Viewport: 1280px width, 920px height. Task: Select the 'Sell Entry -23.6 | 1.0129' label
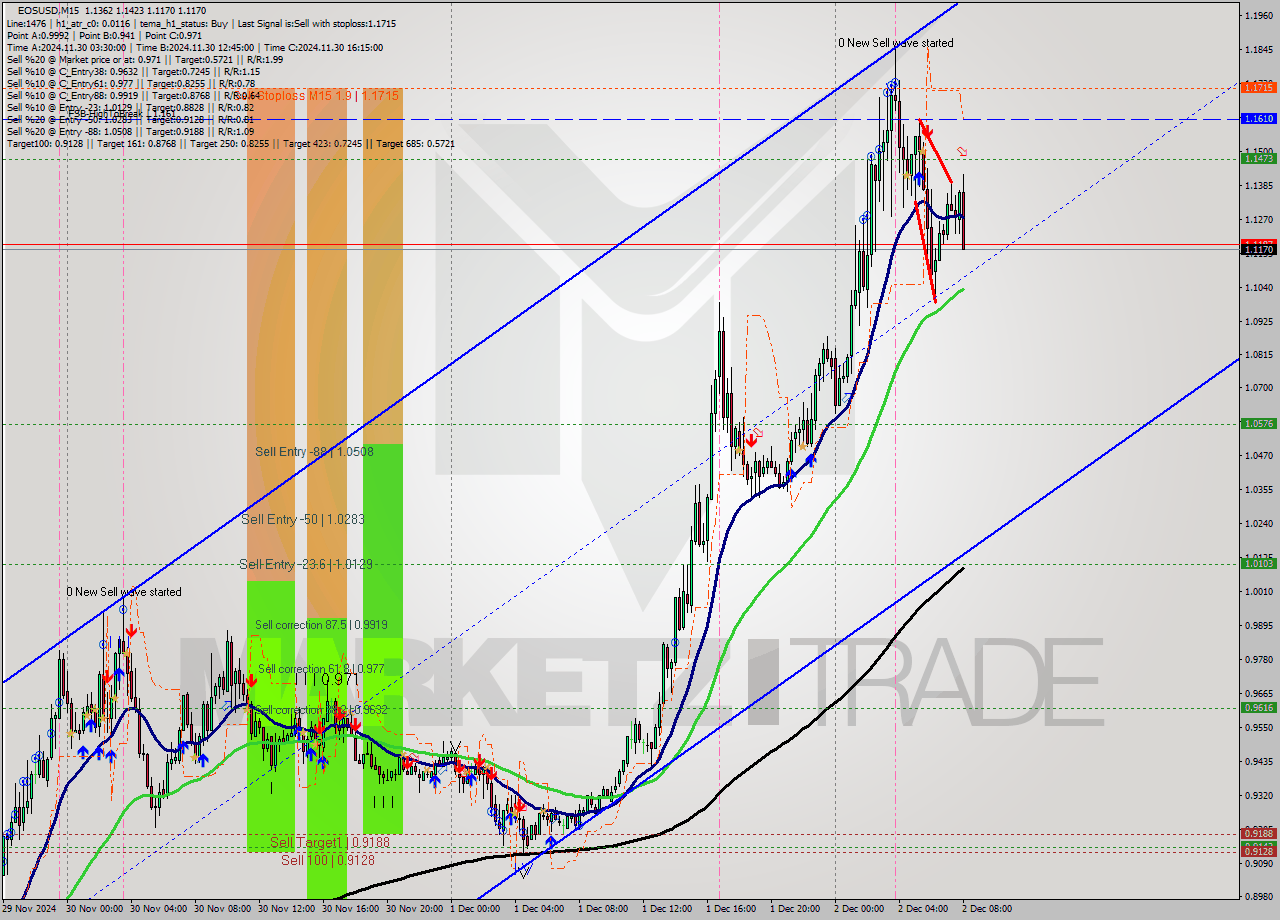(306, 565)
